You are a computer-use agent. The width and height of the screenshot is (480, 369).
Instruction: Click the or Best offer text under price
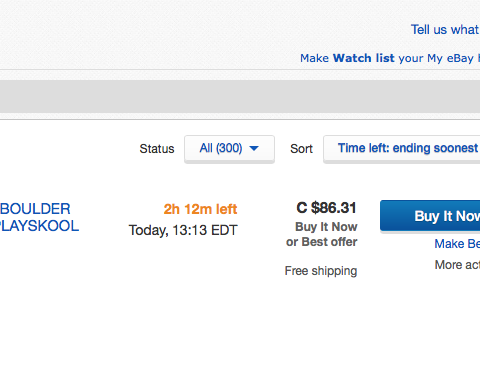click(x=322, y=242)
